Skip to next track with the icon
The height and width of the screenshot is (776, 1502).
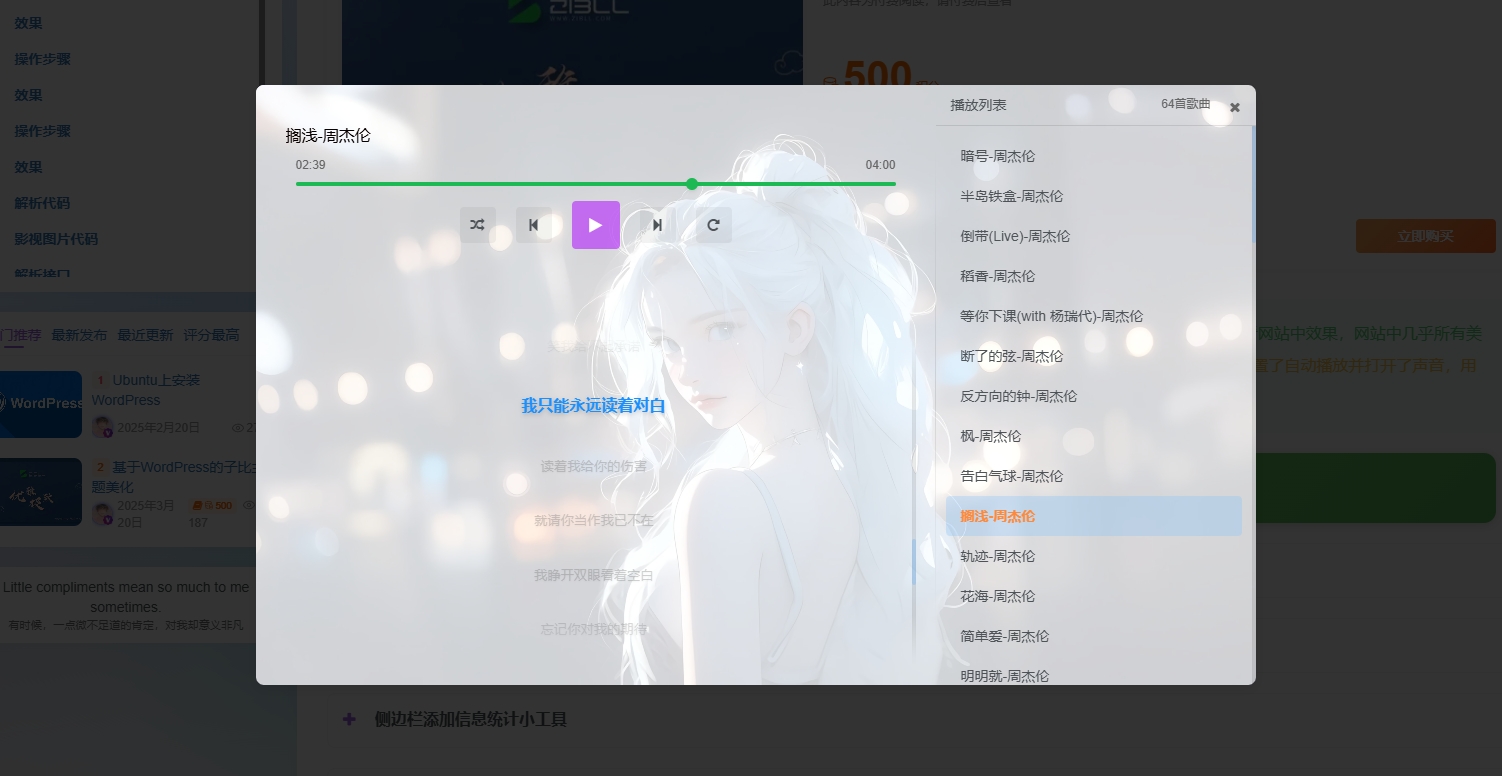point(657,225)
